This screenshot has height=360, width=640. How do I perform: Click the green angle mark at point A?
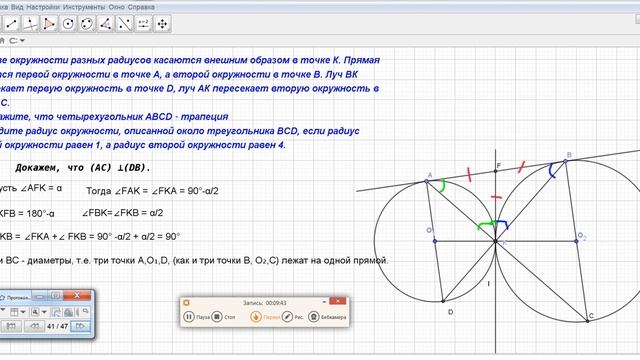coord(442,185)
